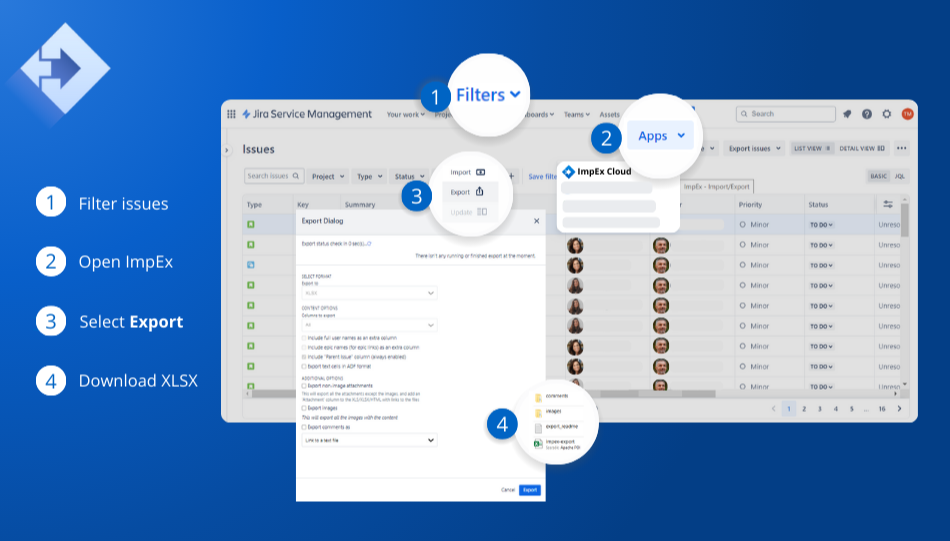Click the Export share icon in ImpEx menu
The height and width of the screenshot is (541, 950).
[x=479, y=191]
